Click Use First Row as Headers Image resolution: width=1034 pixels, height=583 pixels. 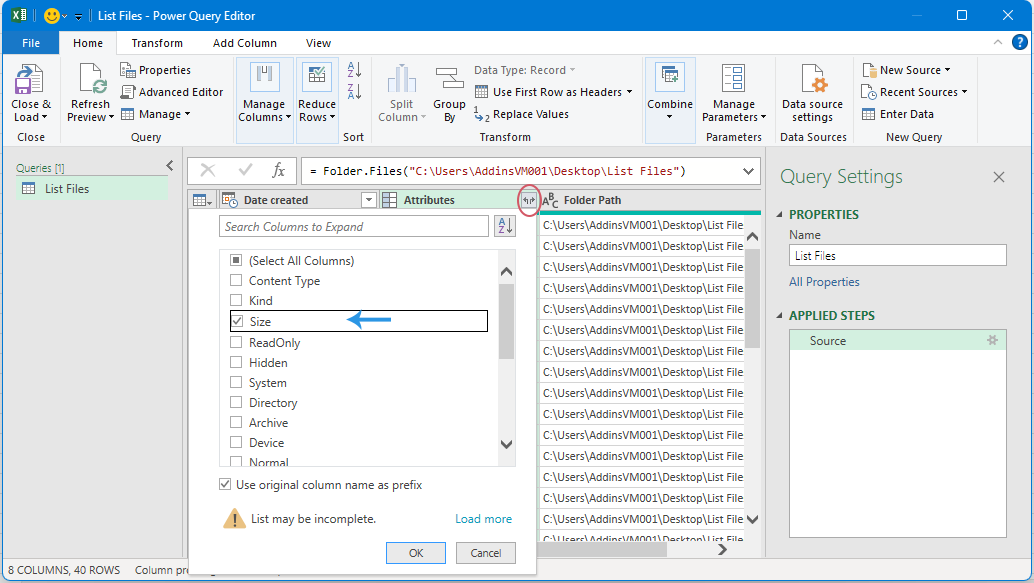tap(553, 92)
